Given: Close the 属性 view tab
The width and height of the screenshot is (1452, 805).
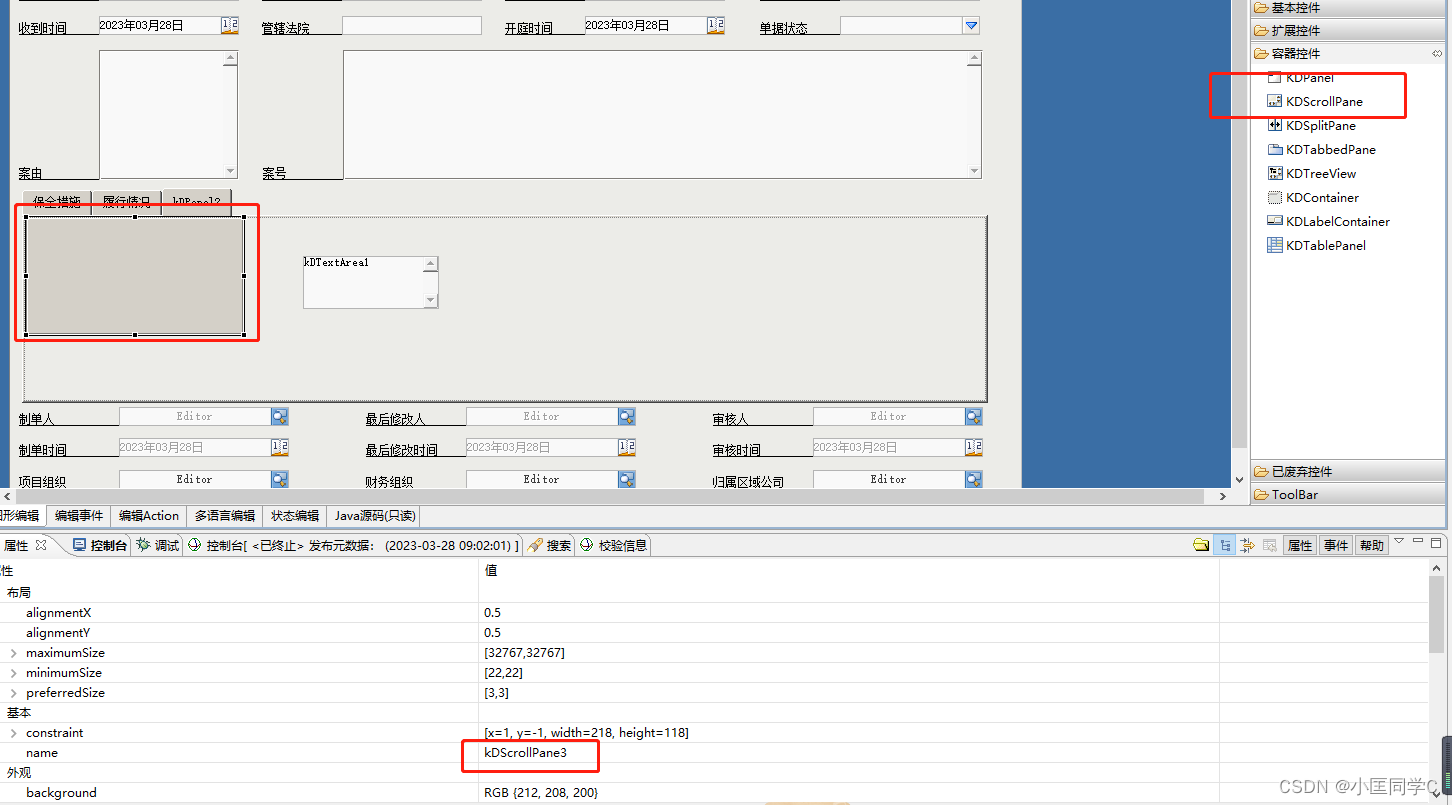Looking at the screenshot, I should click(41, 545).
